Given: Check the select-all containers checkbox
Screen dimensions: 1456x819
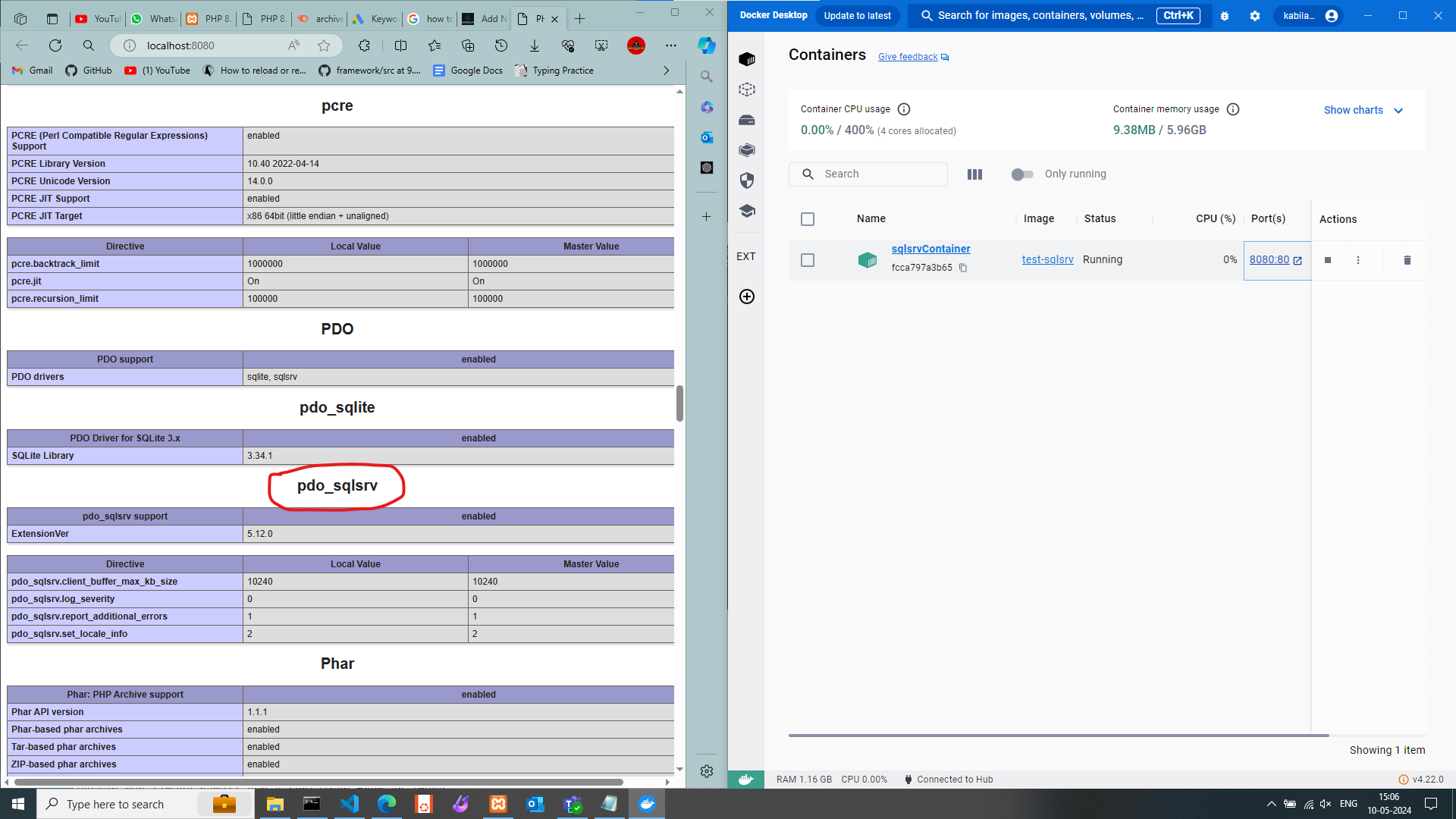Looking at the screenshot, I should click(808, 219).
